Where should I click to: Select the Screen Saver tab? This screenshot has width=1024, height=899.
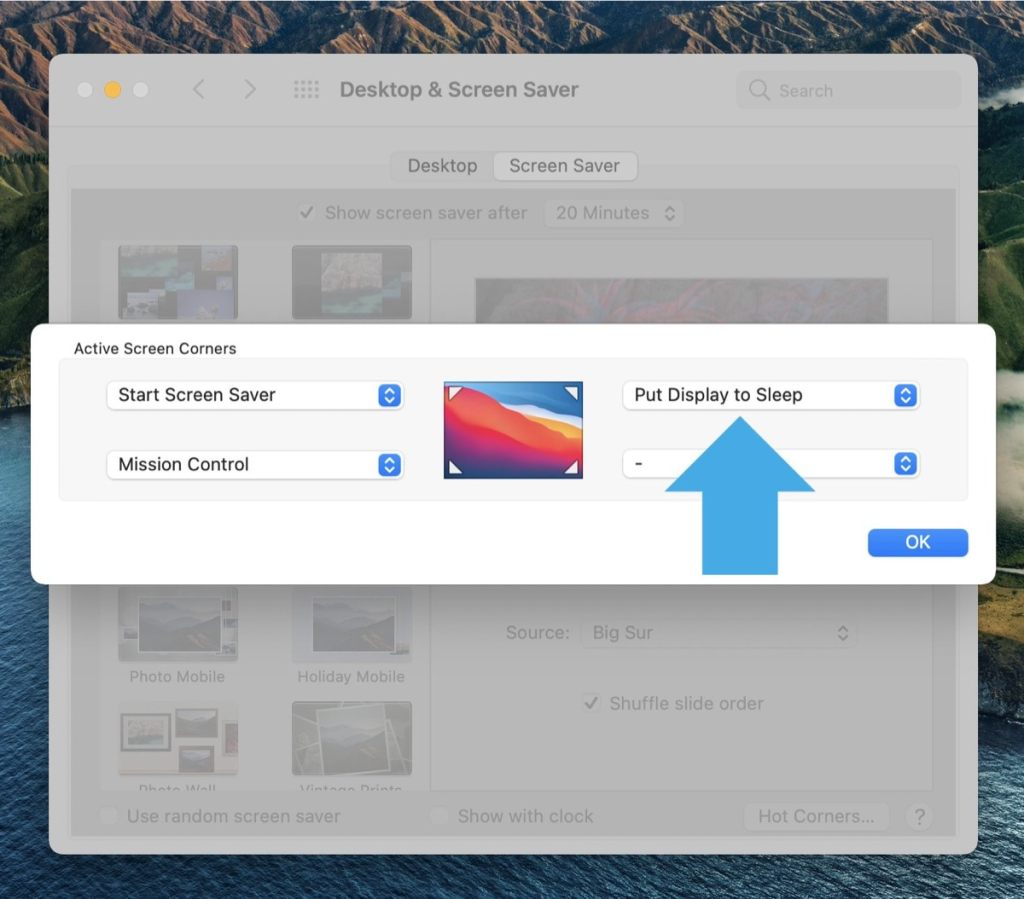point(565,166)
